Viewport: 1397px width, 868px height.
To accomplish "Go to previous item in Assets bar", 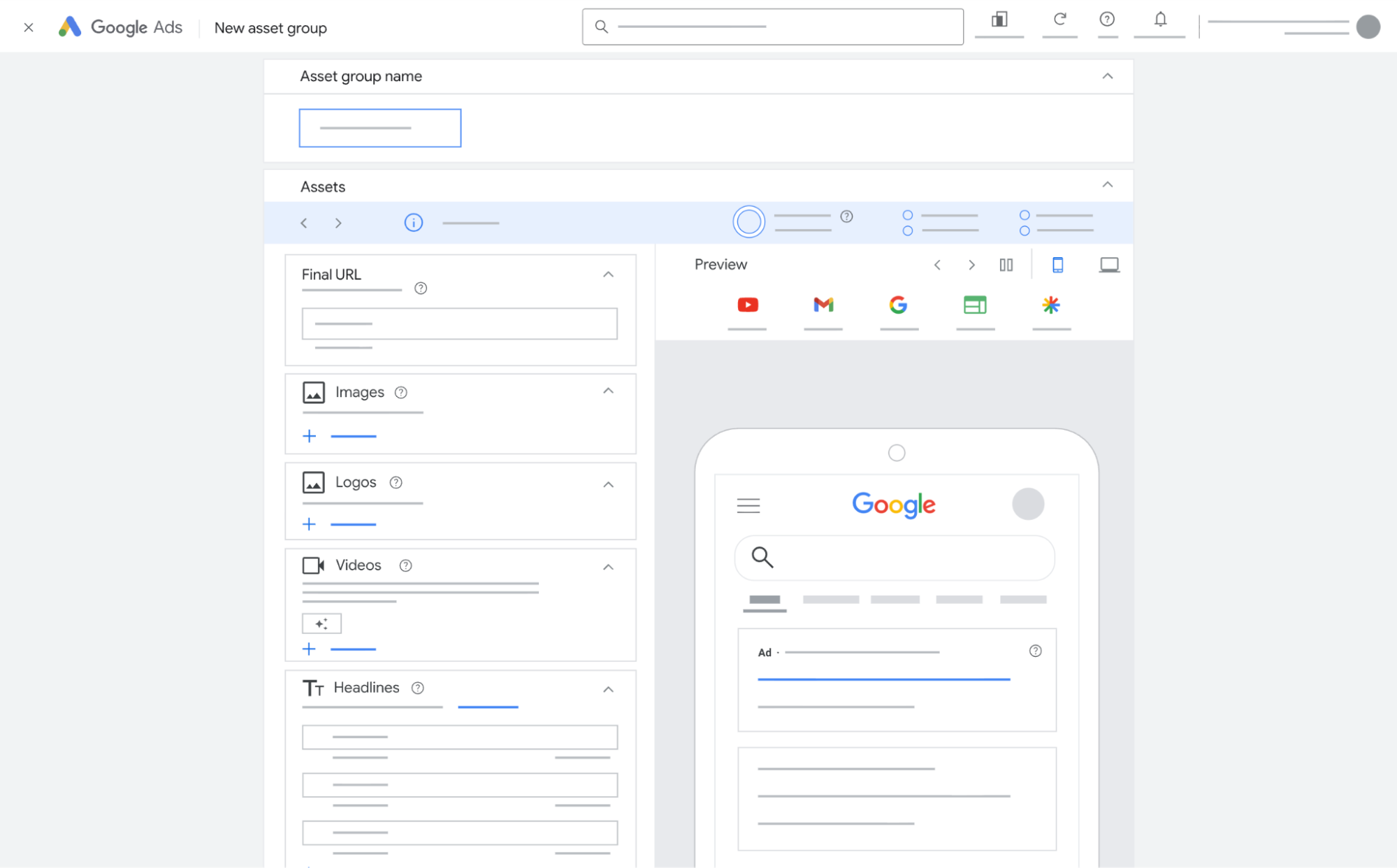I will coord(304,223).
